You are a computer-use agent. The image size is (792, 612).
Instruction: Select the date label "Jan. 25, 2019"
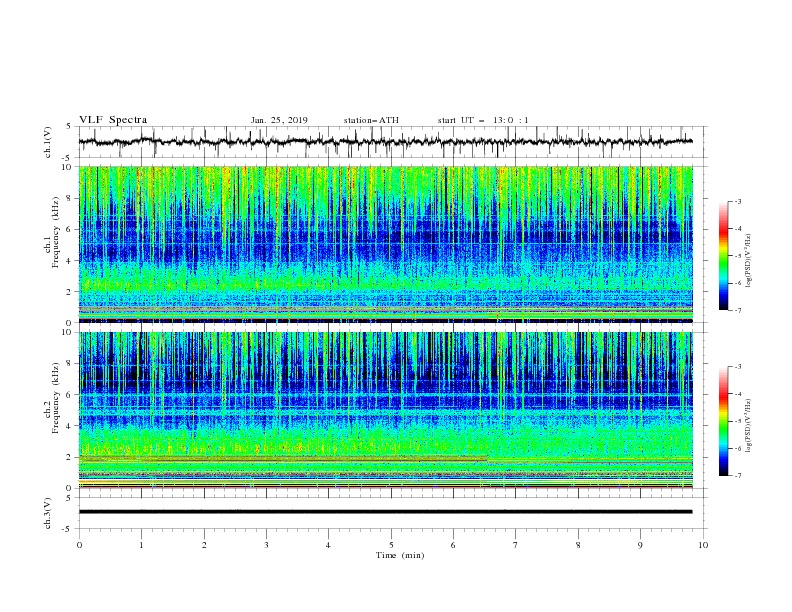point(279,120)
